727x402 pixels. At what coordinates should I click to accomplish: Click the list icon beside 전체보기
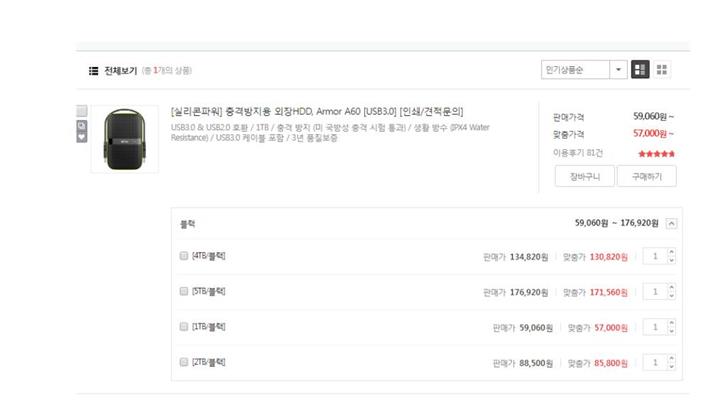click(x=94, y=70)
